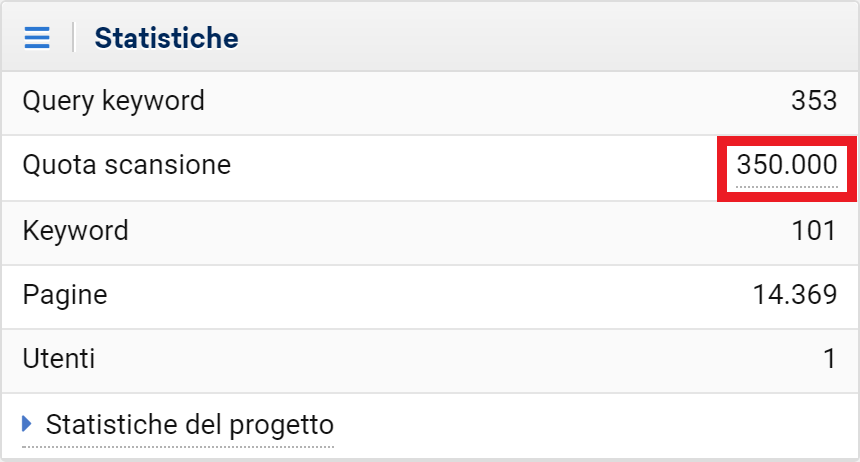Click the empty middle of the Utenti row
Image resolution: width=860 pixels, height=462 pixels.
430,359
